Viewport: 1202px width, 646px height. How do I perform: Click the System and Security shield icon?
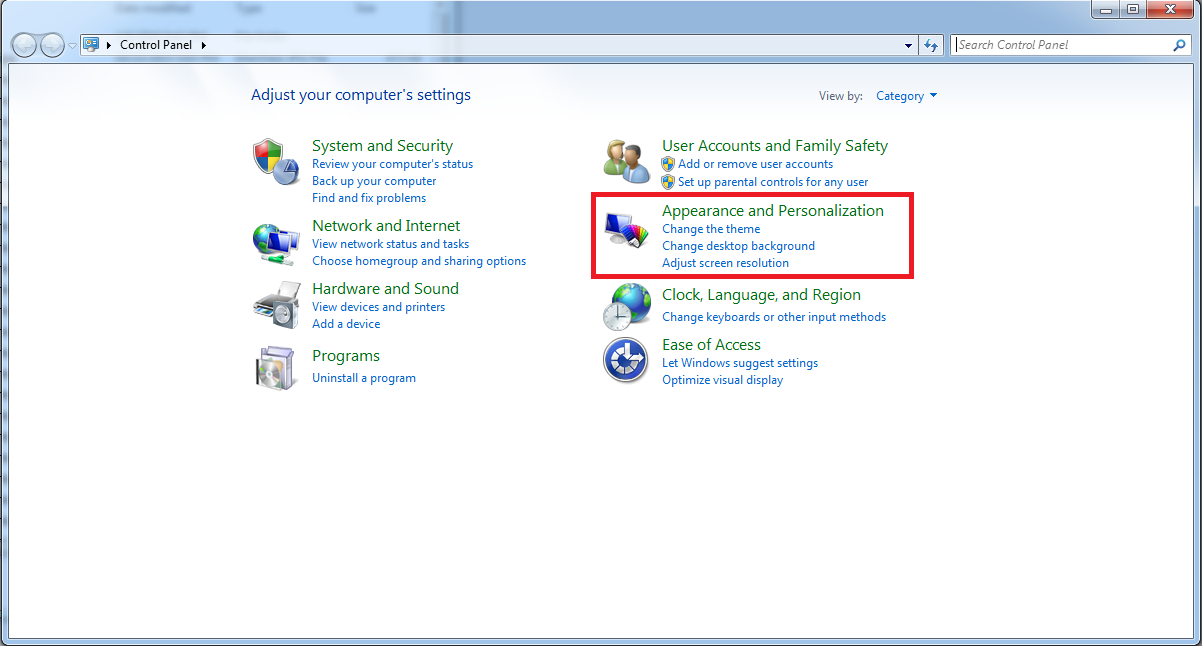[276, 161]
